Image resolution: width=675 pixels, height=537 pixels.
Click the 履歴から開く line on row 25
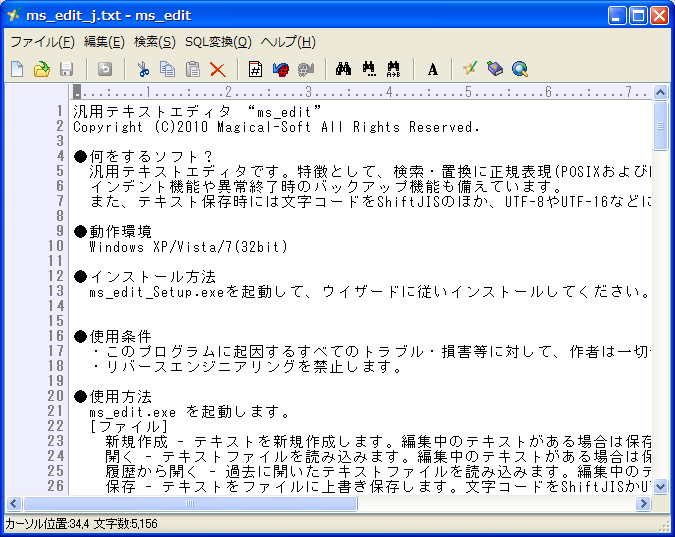(378, 472)
